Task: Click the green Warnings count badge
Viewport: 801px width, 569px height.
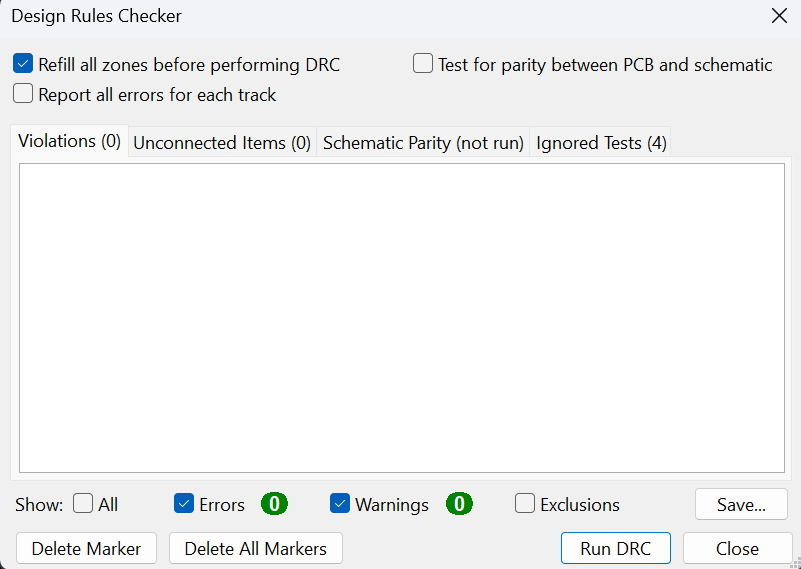Action: click(459, 504)
